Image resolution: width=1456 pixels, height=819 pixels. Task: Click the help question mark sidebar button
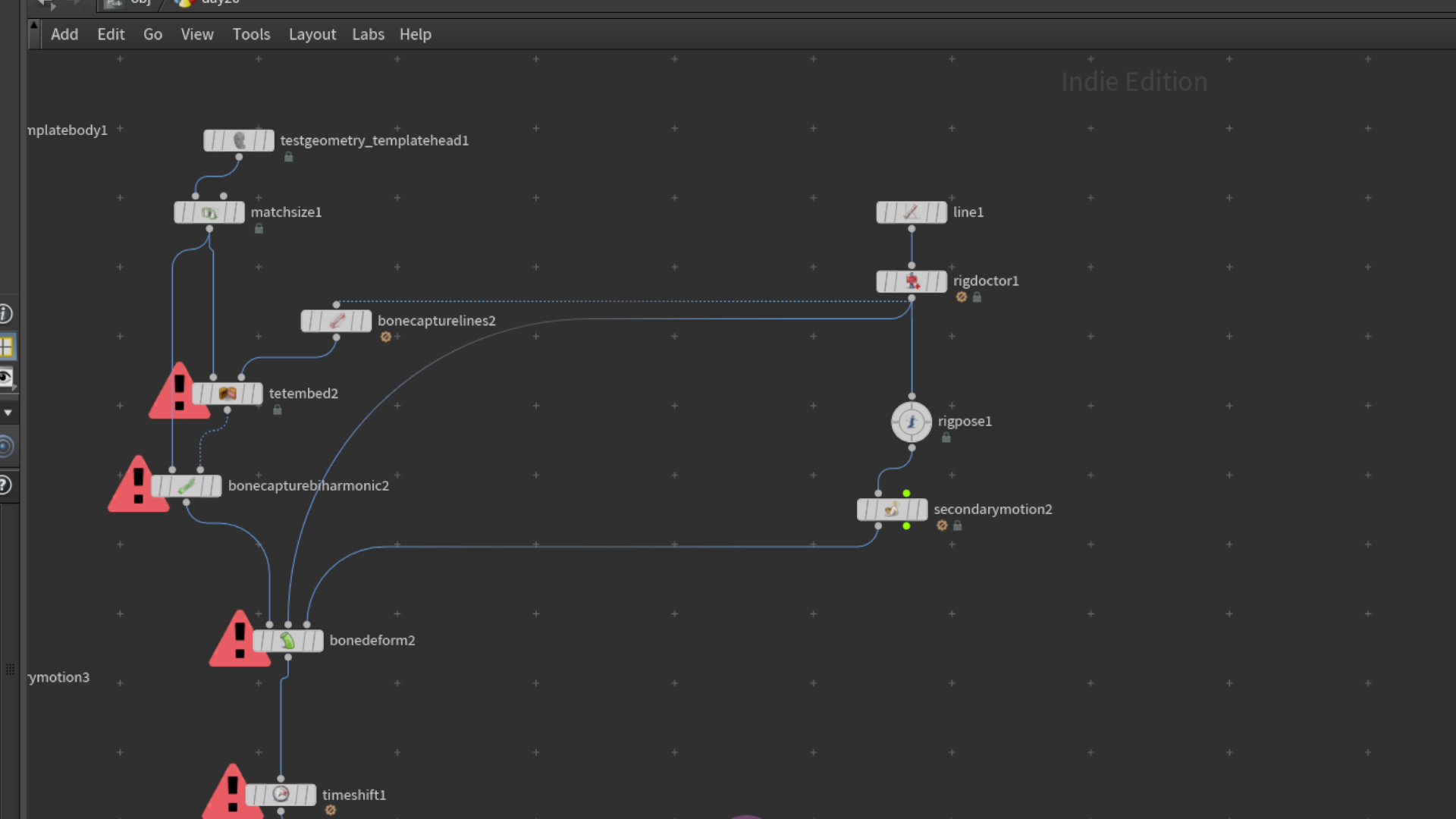[5, 485]
